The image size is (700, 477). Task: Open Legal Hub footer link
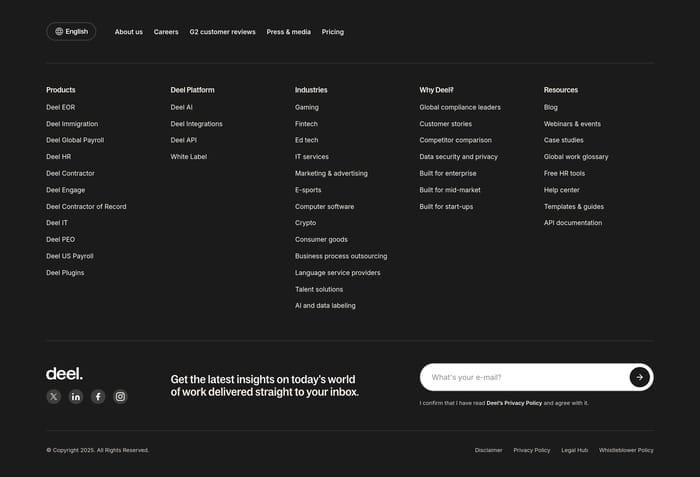pos(575,450)
